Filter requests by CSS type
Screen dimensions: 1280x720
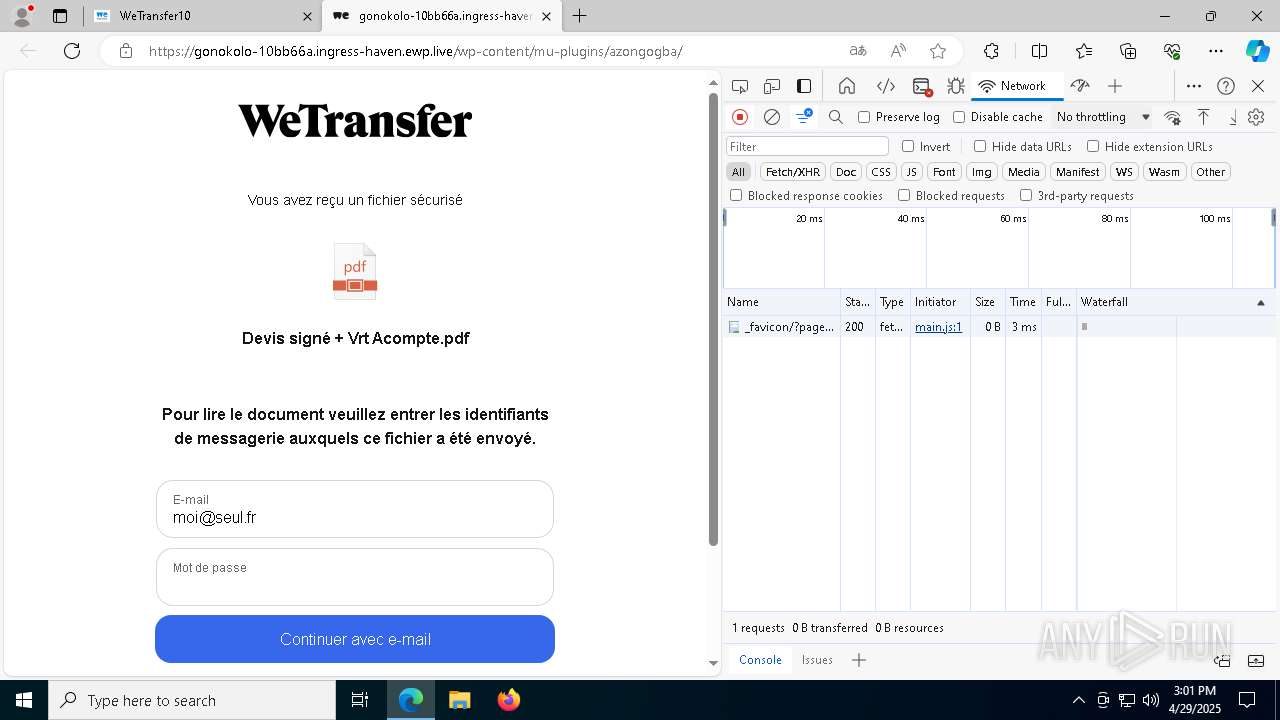(x=880, y=172)
